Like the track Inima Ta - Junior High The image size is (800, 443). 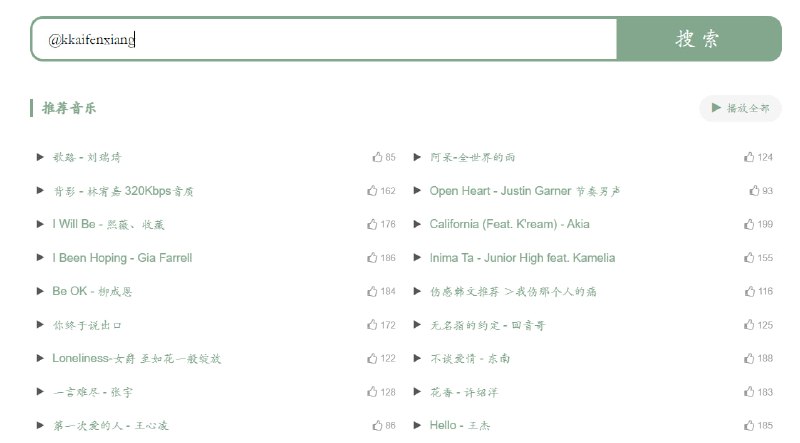click(749, 258)
